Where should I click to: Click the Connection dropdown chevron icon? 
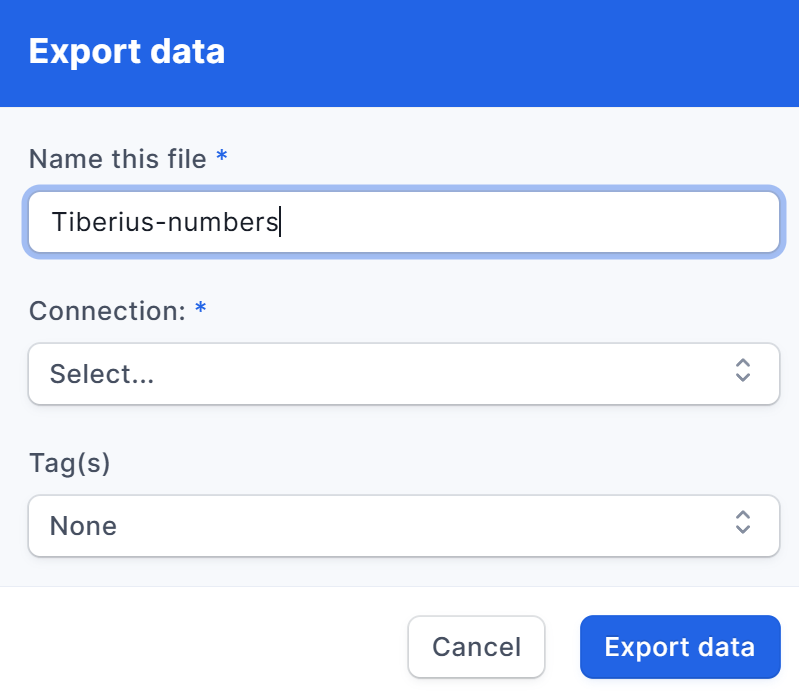tap(742, 370)
